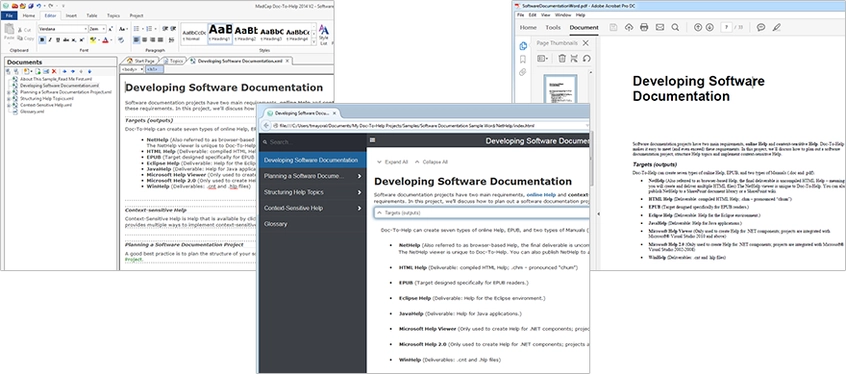Click the italic icon in Doc-To-Help ribbon
This screenshot has width=846, height=374.
[x=50, y=40]
